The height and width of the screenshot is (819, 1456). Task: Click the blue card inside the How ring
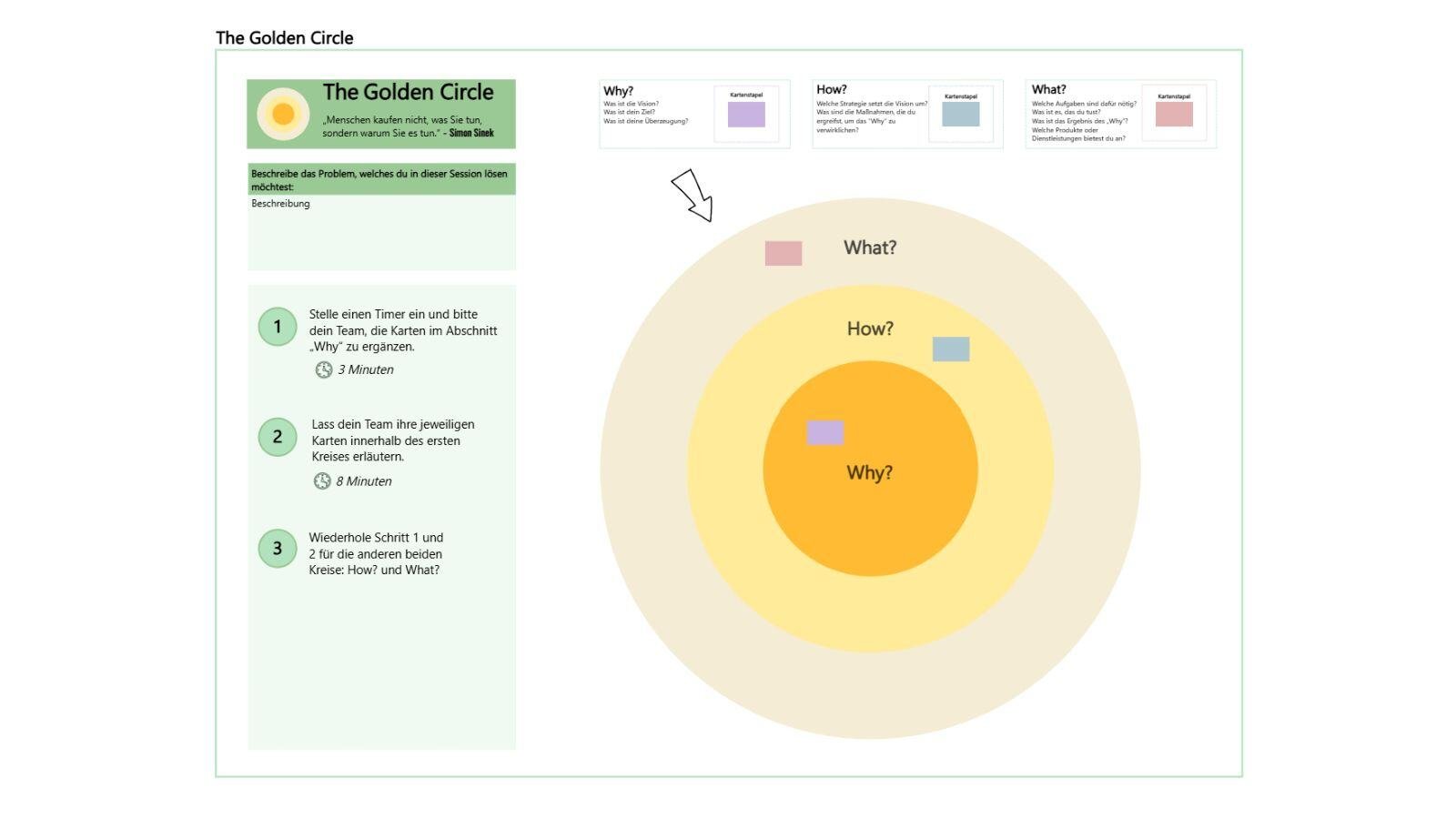pos(950,349)
